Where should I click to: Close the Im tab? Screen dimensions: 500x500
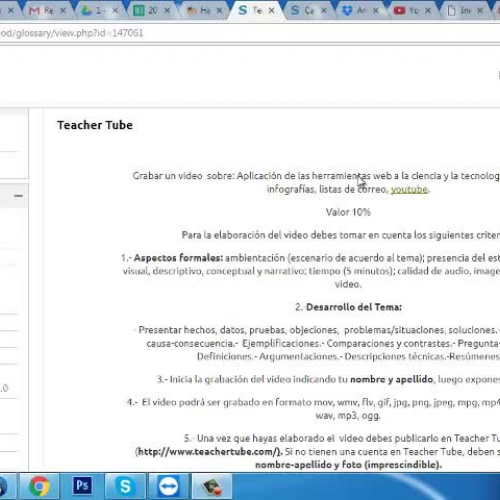click(480, 11)
